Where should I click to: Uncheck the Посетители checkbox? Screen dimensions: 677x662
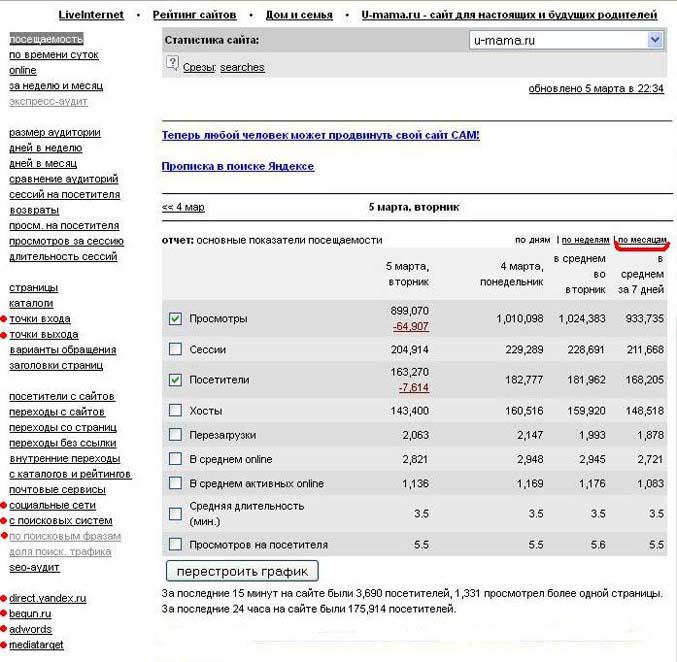pos(175,380)
